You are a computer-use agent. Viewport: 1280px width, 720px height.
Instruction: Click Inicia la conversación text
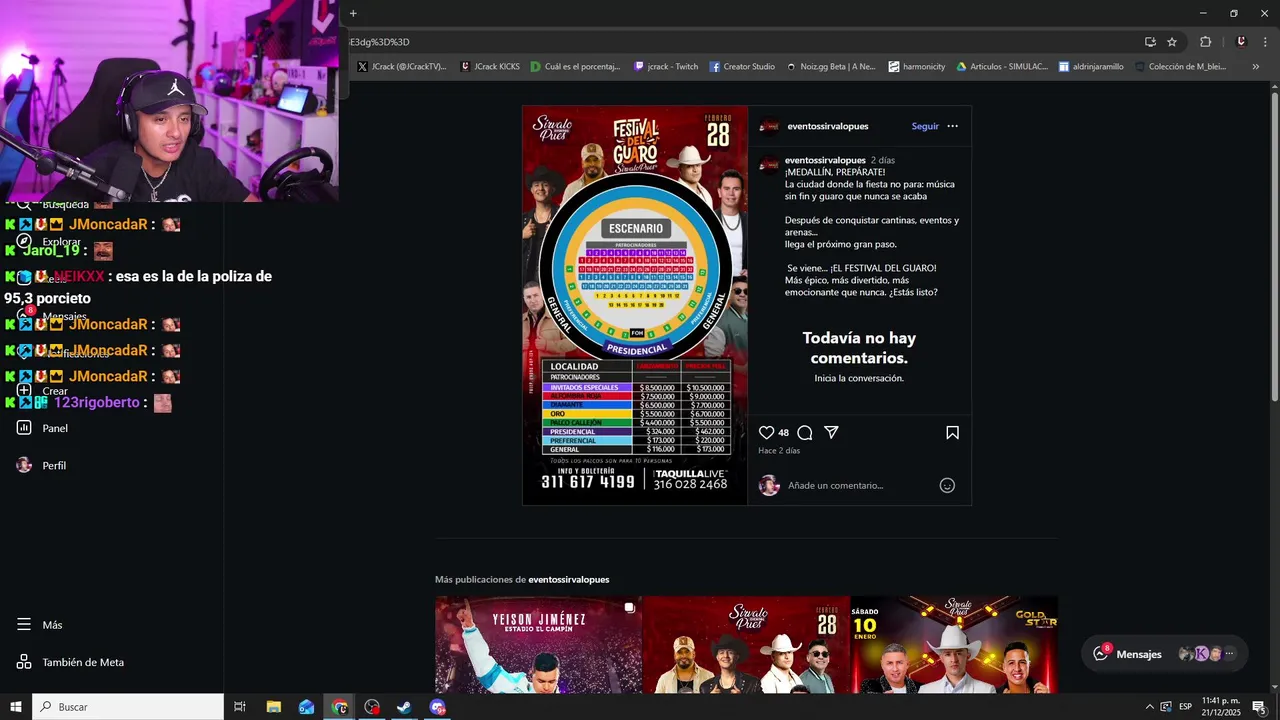859,378
